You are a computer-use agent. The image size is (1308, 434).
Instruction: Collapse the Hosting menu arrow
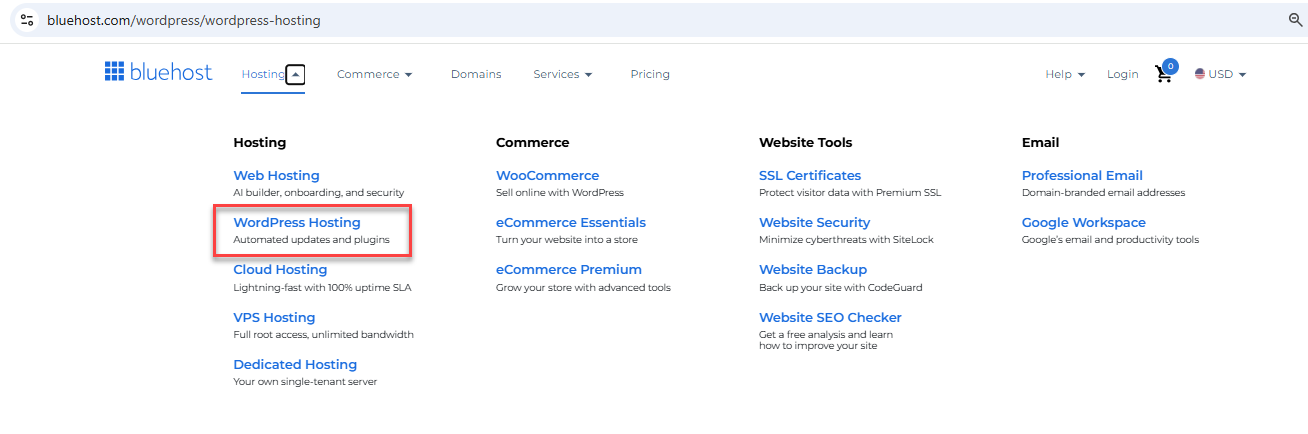tap(296, 74)
